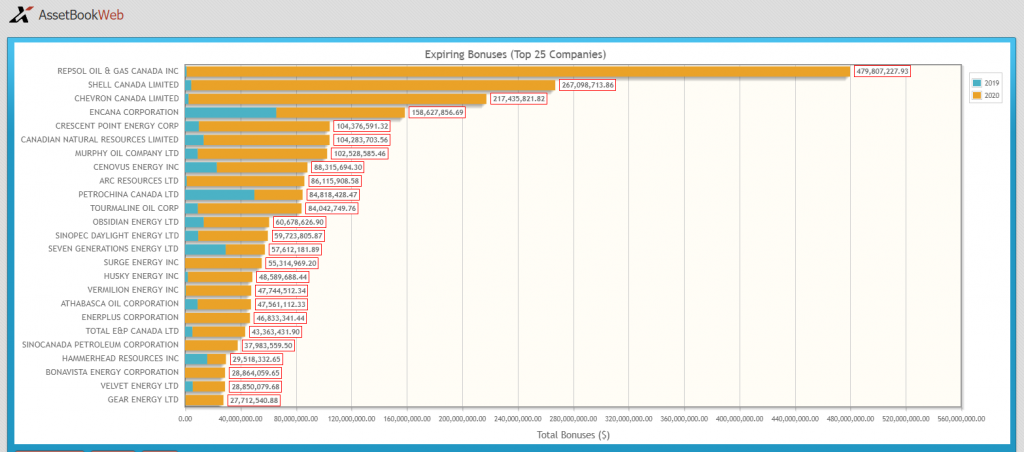Image resolution: width=1024 pixels, height=452 pixels.
Task: Click the 240,000,000.00 axis tick label
Action: click(517, 418)
